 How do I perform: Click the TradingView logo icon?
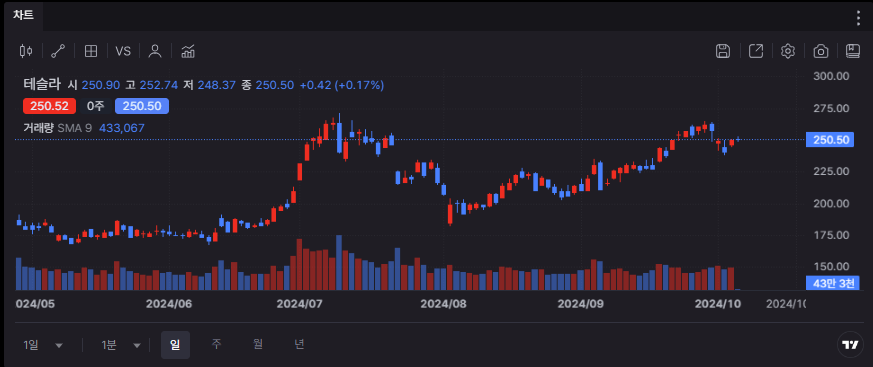850,345
